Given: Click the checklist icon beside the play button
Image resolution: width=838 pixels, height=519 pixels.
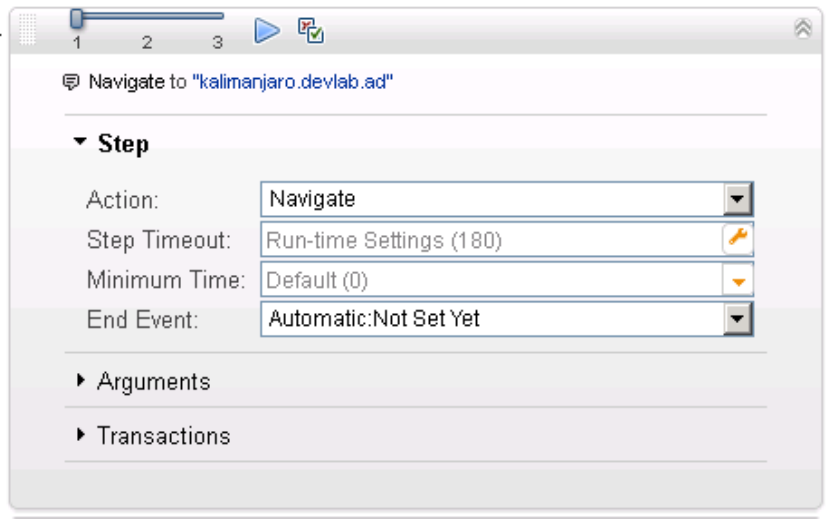Looking at the screenshot, I should (311, 31).
